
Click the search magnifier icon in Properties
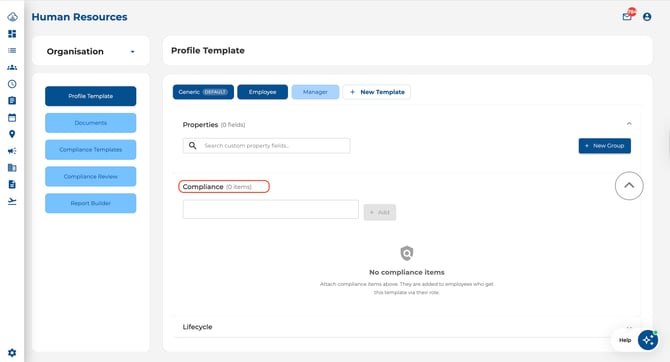point(193,146)
